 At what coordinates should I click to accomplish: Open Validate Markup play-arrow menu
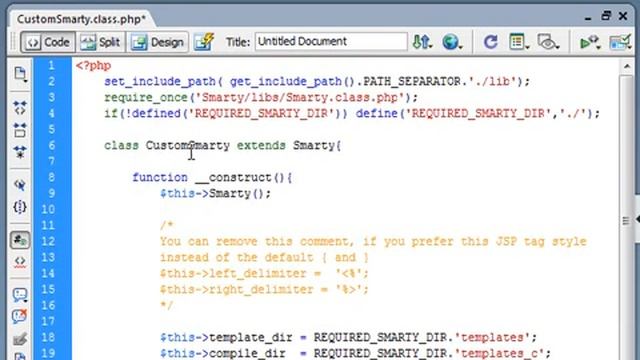click(x=590, y=42)
